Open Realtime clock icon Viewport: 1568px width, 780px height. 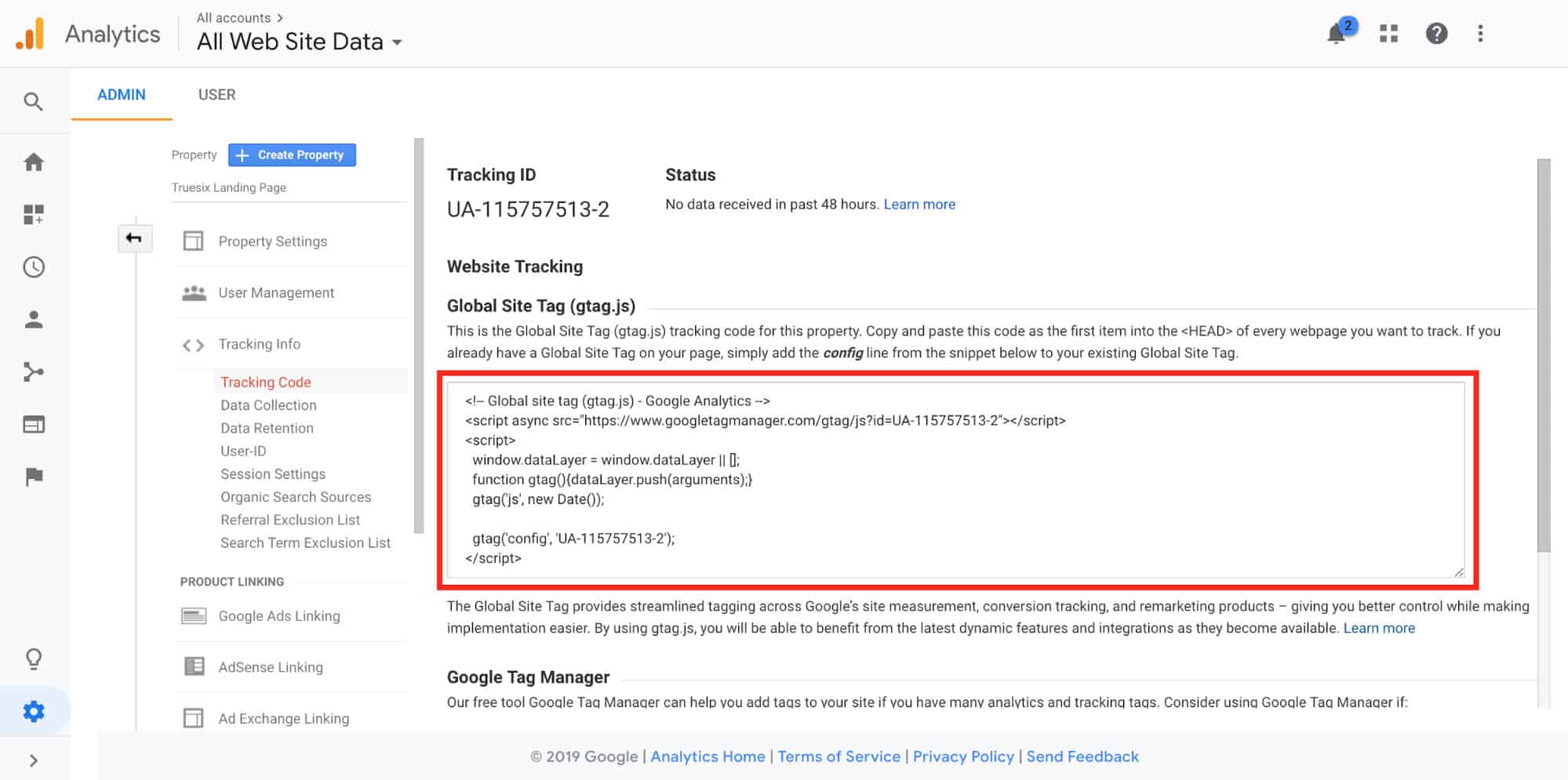tap(34, 267)
